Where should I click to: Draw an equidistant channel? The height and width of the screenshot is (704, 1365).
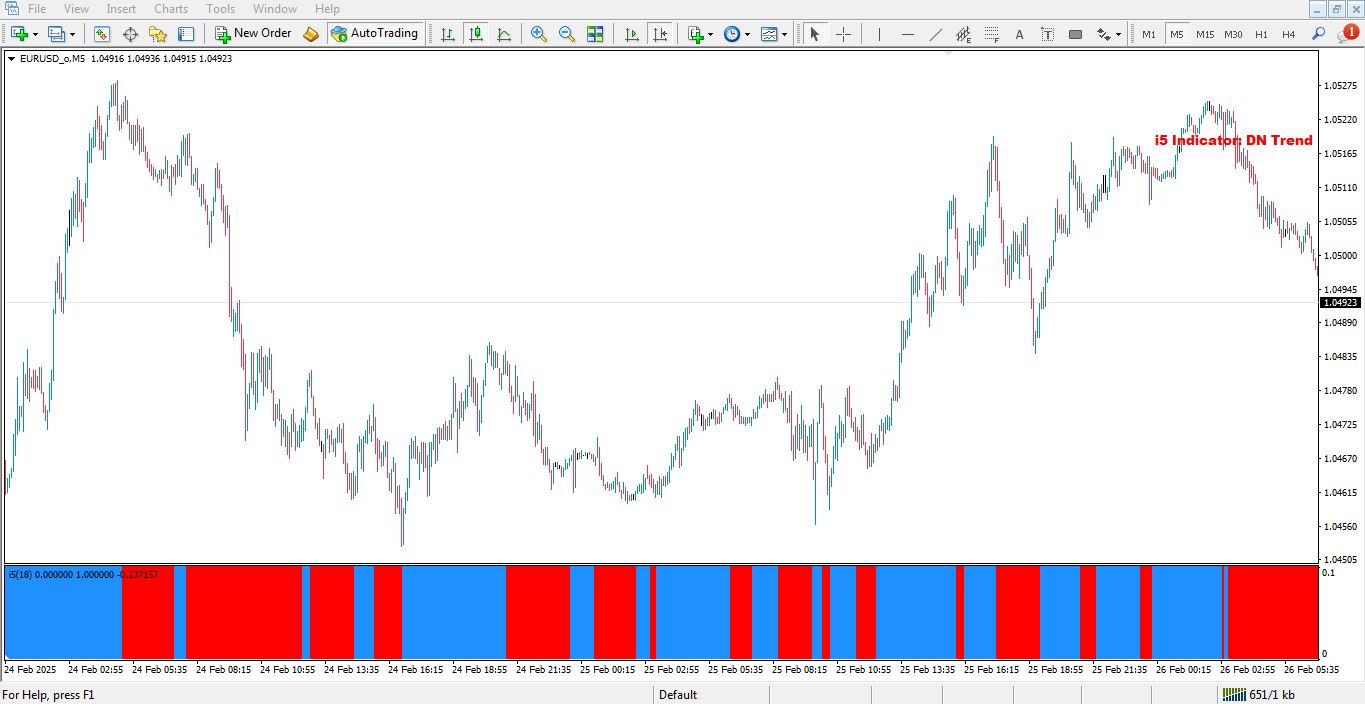pyautogui.click(x=963, y=34)
